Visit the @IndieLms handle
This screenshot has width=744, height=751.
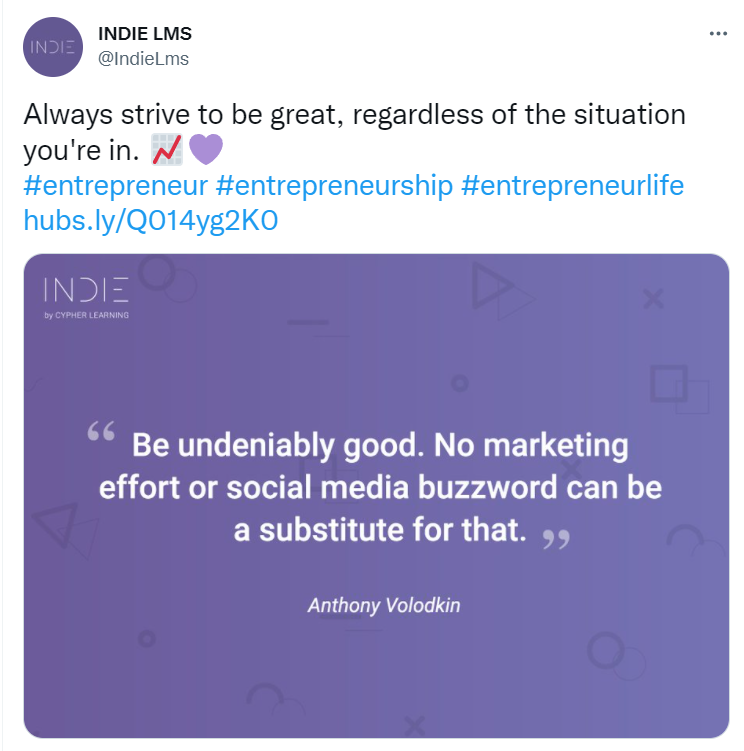(143, 59)
